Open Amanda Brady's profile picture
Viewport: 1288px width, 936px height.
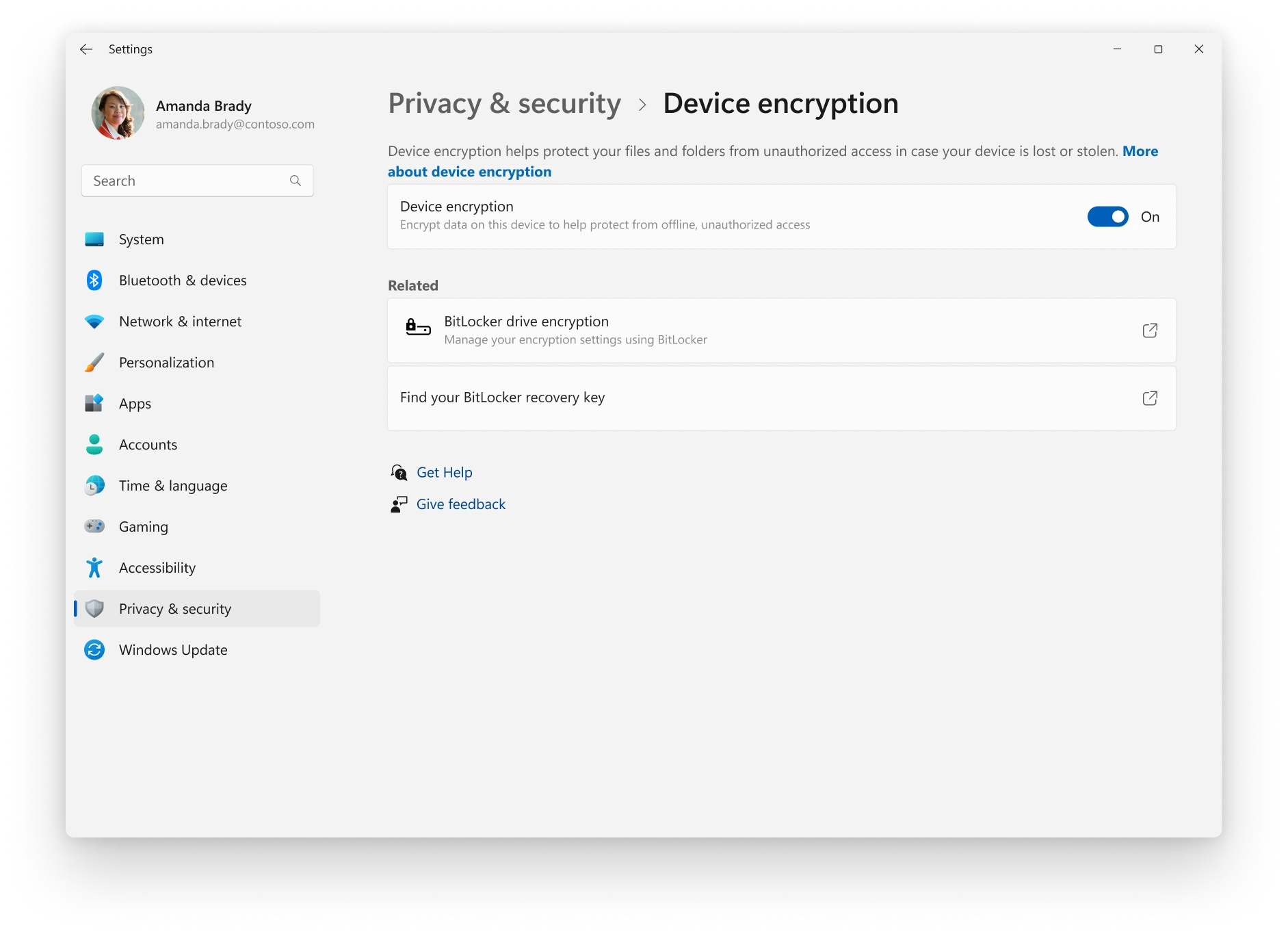tap(118, 113)
